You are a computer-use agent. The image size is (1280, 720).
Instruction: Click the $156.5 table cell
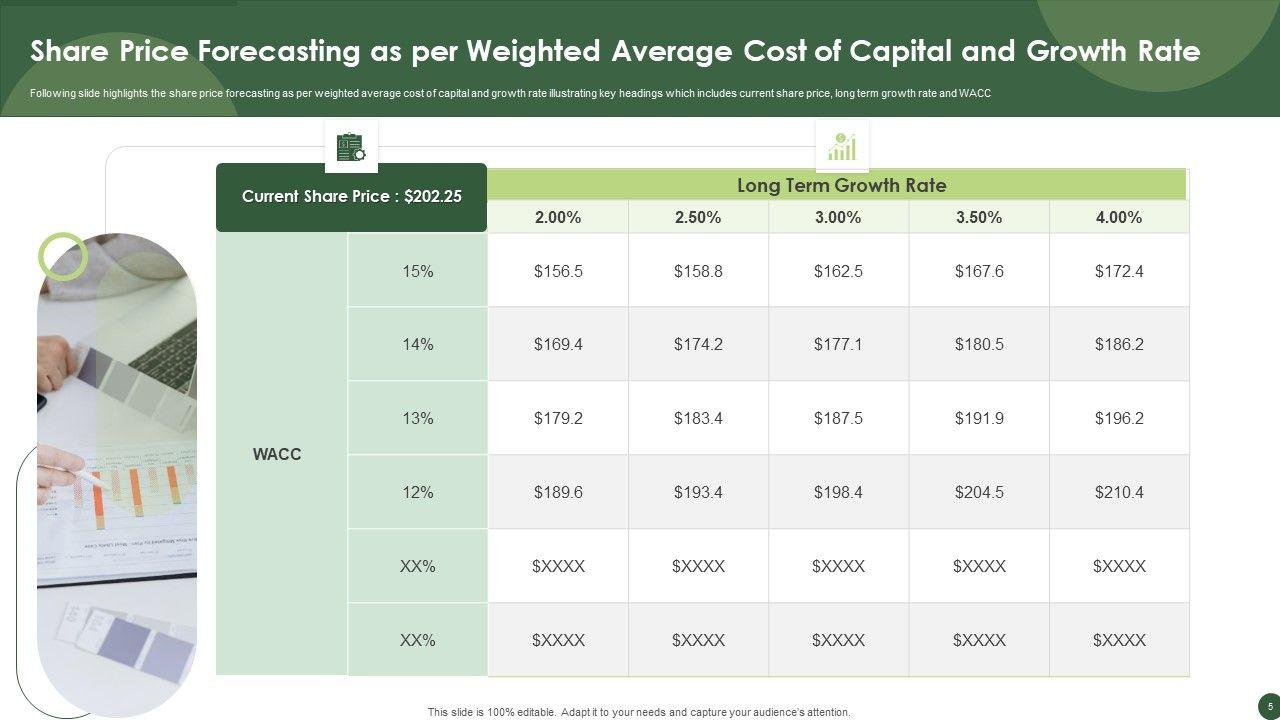pos(558,270)
